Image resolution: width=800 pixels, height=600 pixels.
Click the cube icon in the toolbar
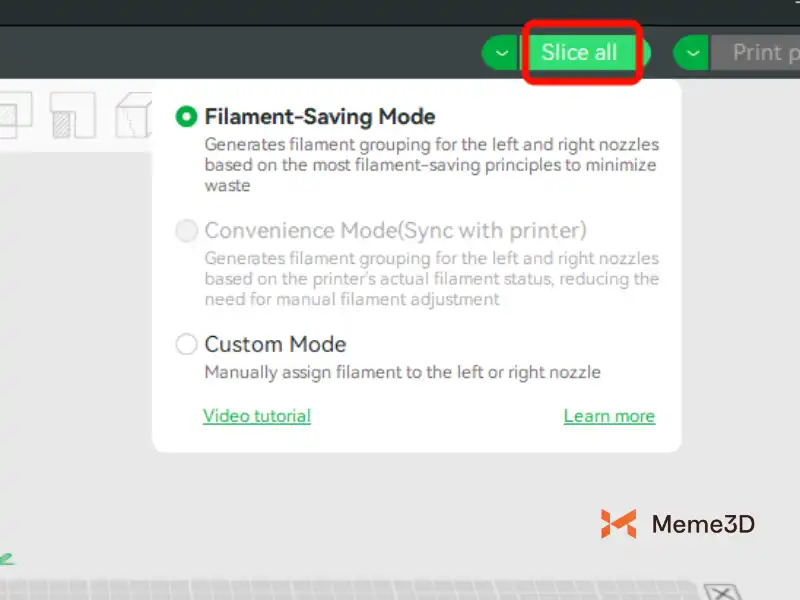click(133, 116)
